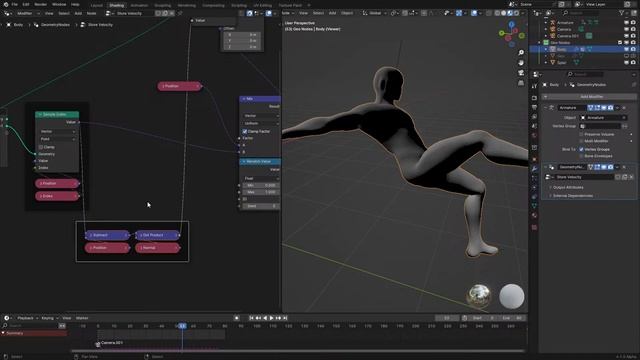Open the node editor type dropdown
The image size is (640, 360).
(7, 13)
